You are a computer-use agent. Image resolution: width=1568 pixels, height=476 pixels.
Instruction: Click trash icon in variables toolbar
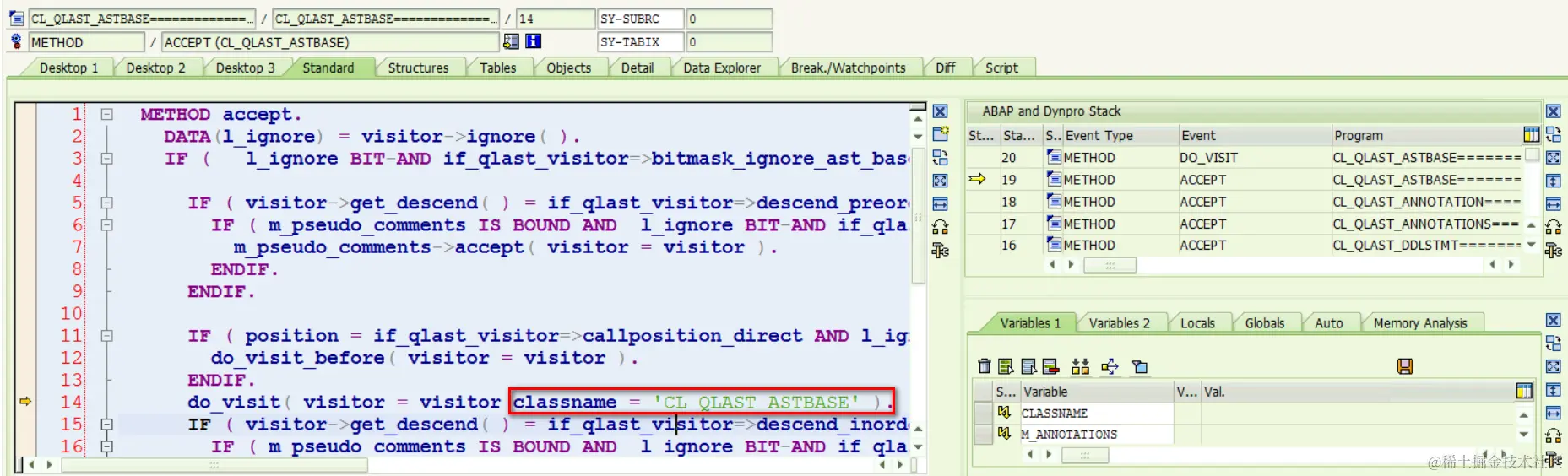(984, 366)
